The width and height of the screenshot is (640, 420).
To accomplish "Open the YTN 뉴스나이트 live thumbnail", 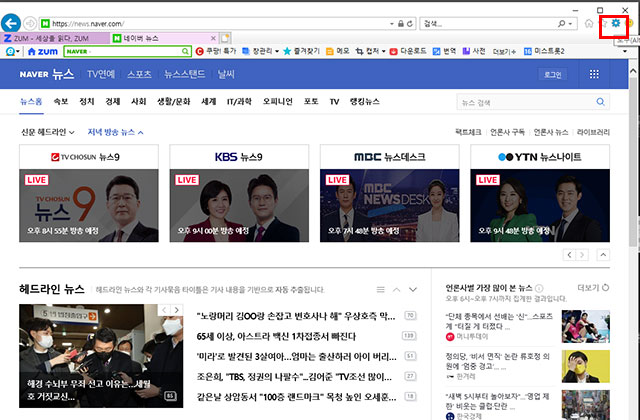I will (540, 205).
